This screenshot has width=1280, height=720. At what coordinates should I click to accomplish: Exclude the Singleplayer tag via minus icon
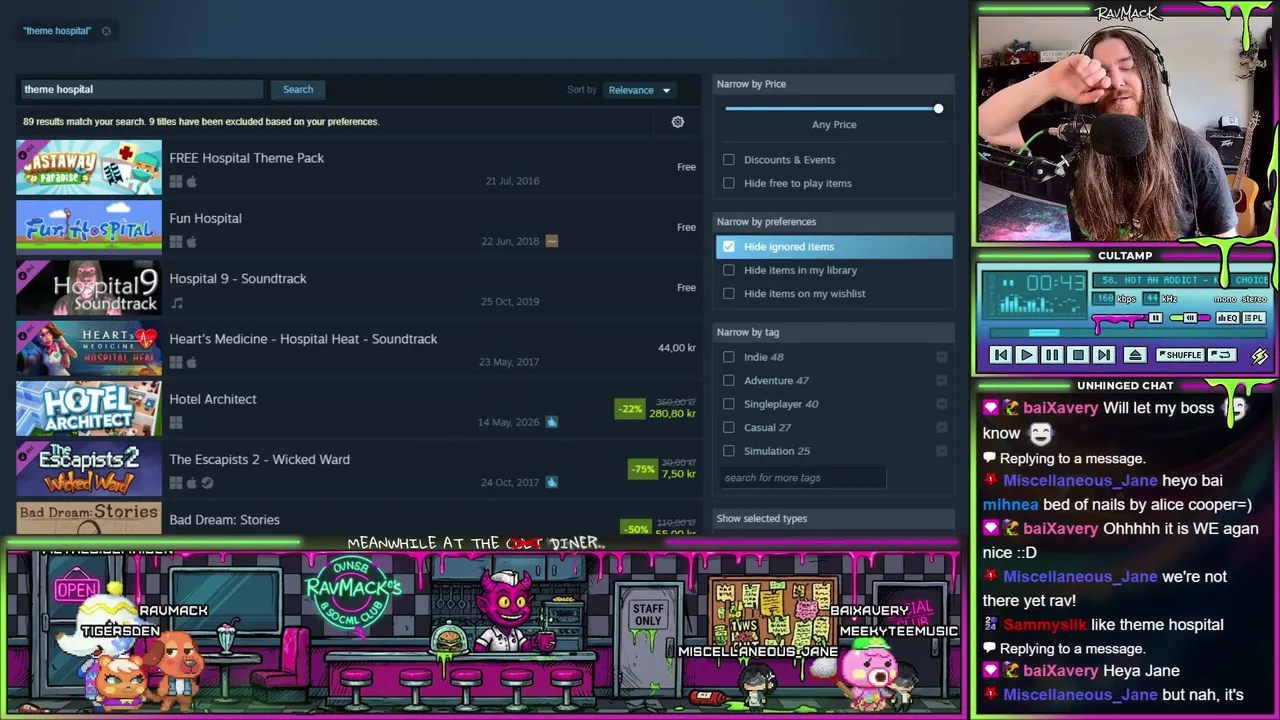tap(941, 404)
